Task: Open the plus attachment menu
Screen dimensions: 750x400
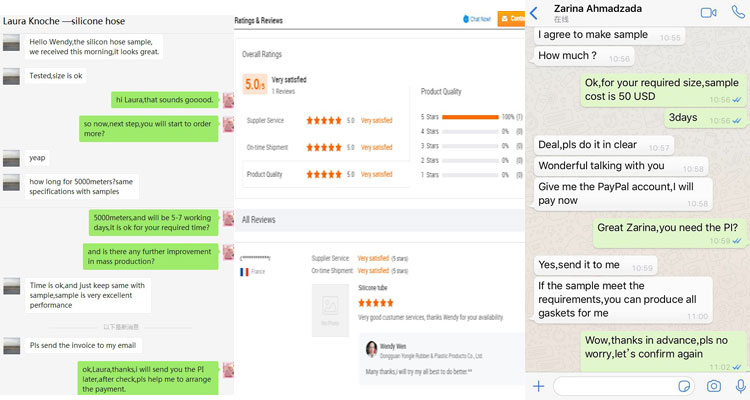Action: tap(539, 385)
